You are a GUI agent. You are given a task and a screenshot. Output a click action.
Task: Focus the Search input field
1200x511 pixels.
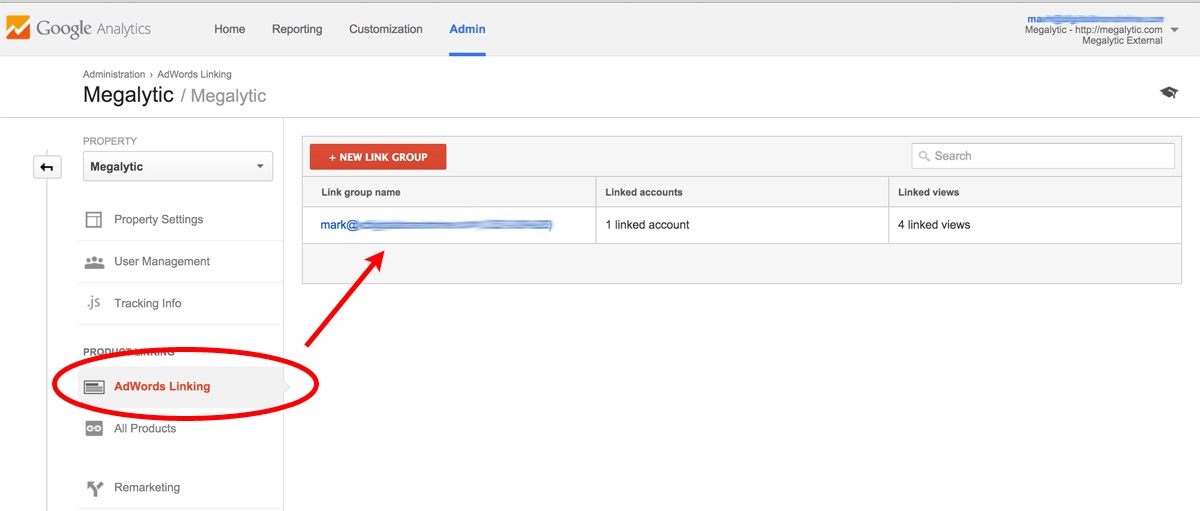1050,156
